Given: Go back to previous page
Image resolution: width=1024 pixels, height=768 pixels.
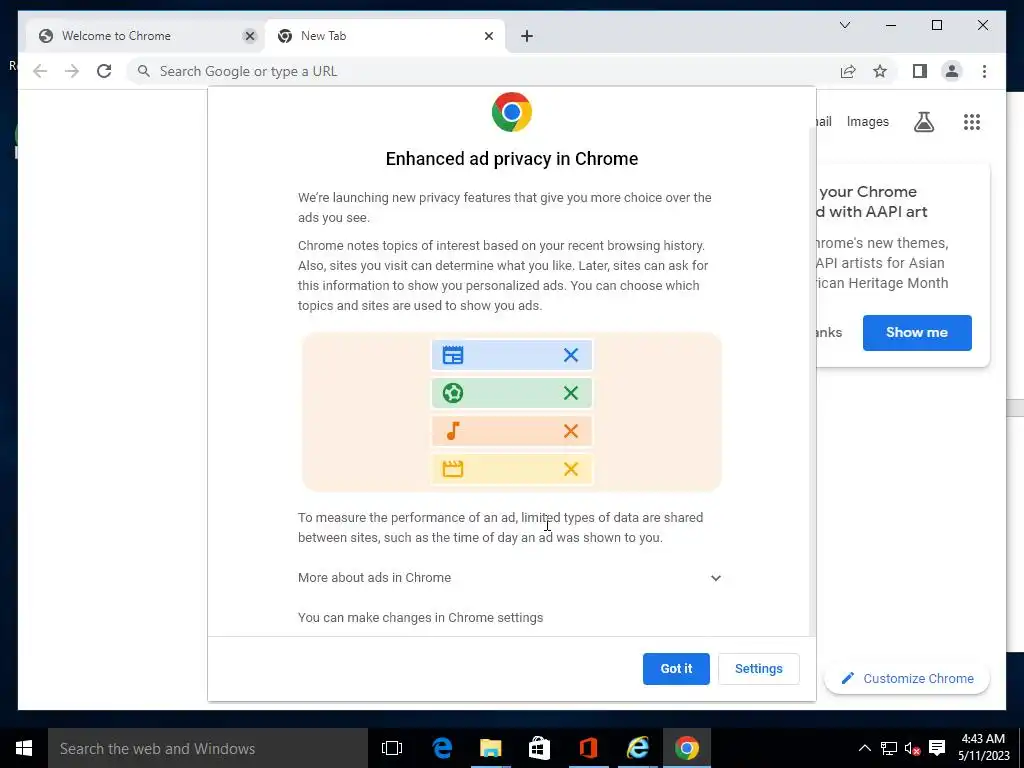Looking at the screenshot, I should [x=40, y=71].
